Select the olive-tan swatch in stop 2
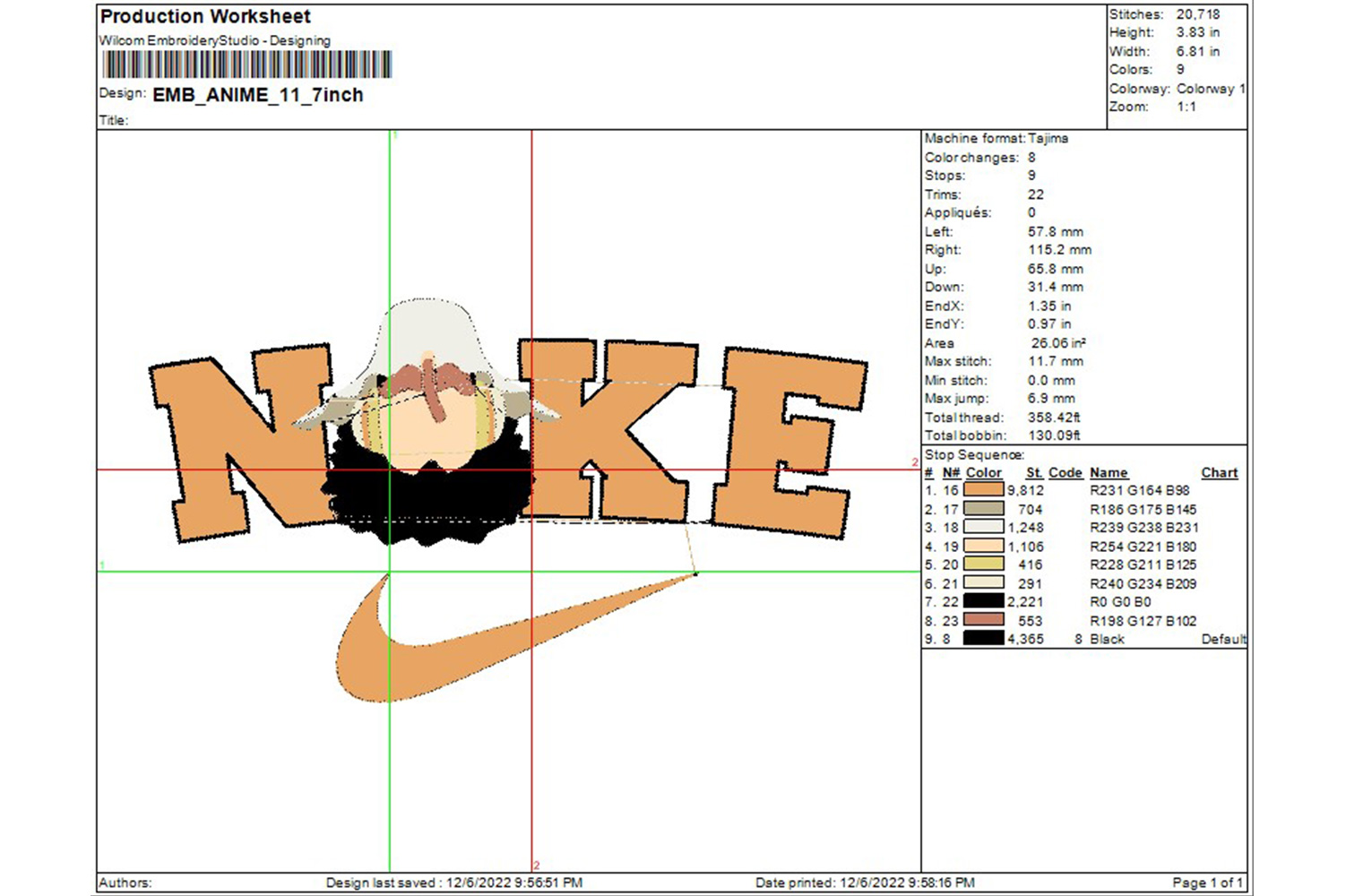Image resolution: width=1346 pixels, height=896 pixels. click(983, 509)
